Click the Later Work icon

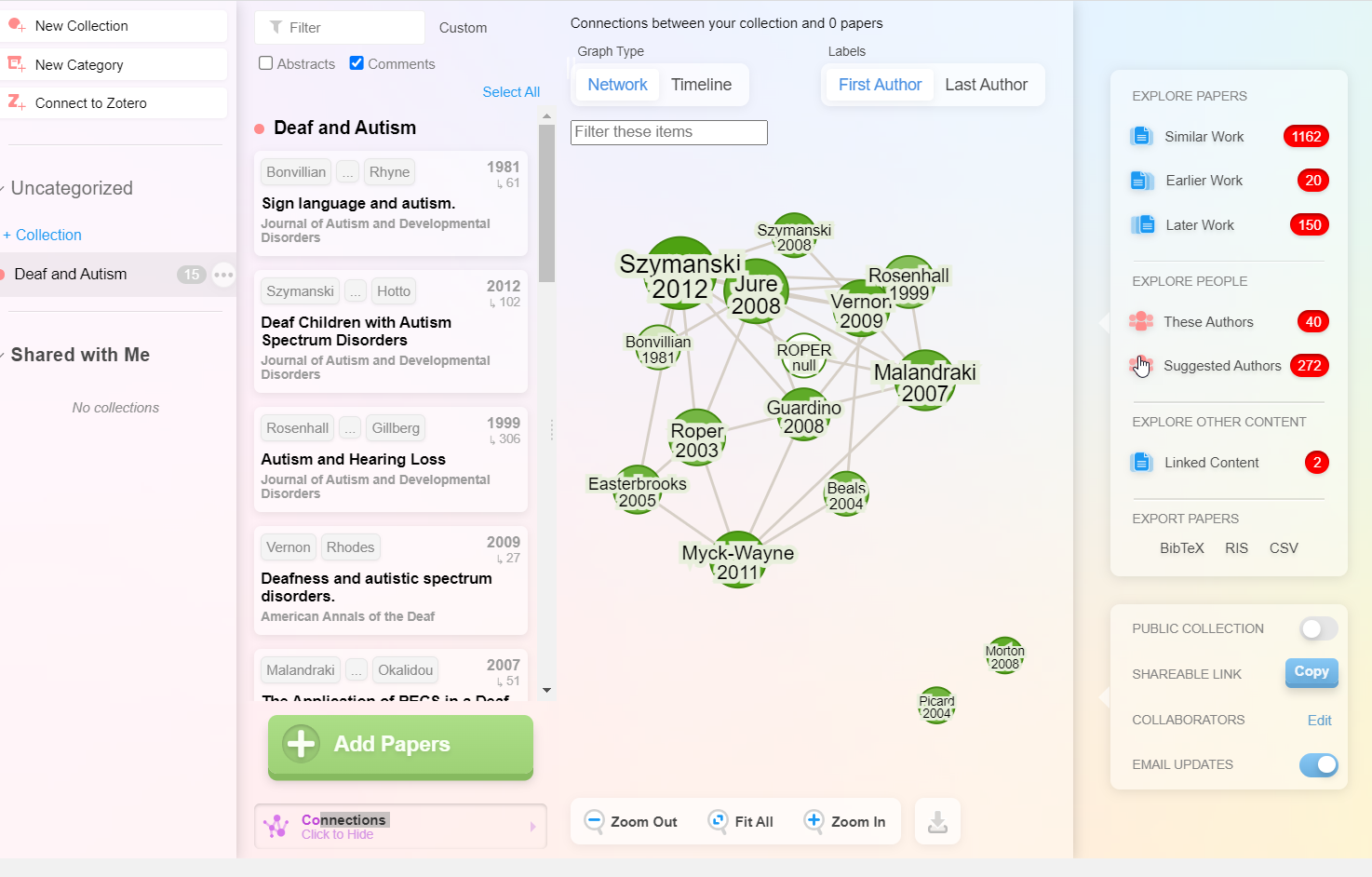tap(1141, 225)
